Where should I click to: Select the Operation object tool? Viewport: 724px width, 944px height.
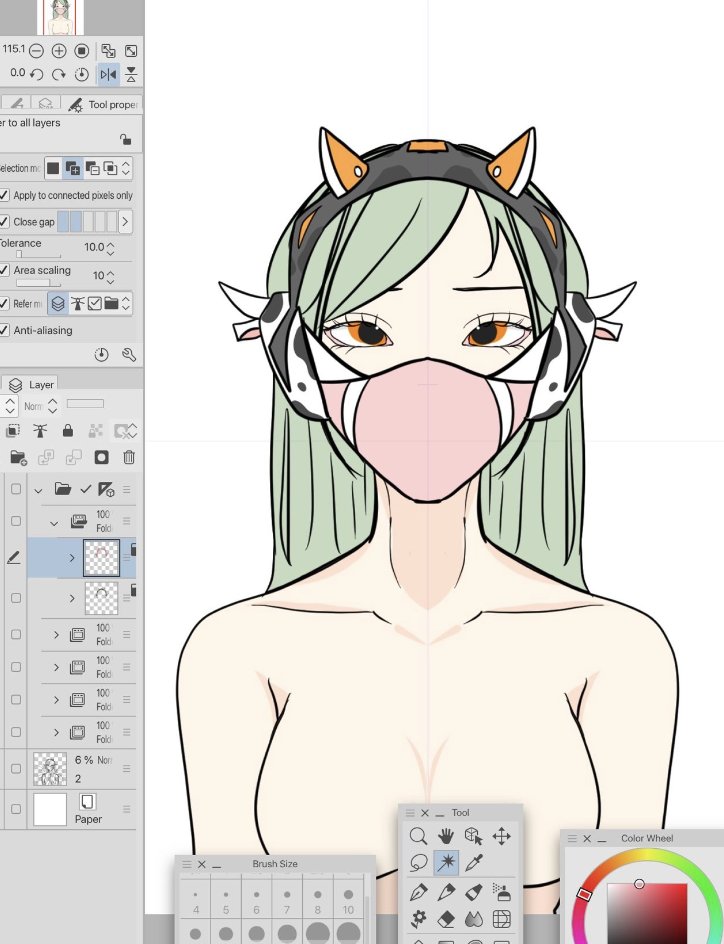pos(474,836)
